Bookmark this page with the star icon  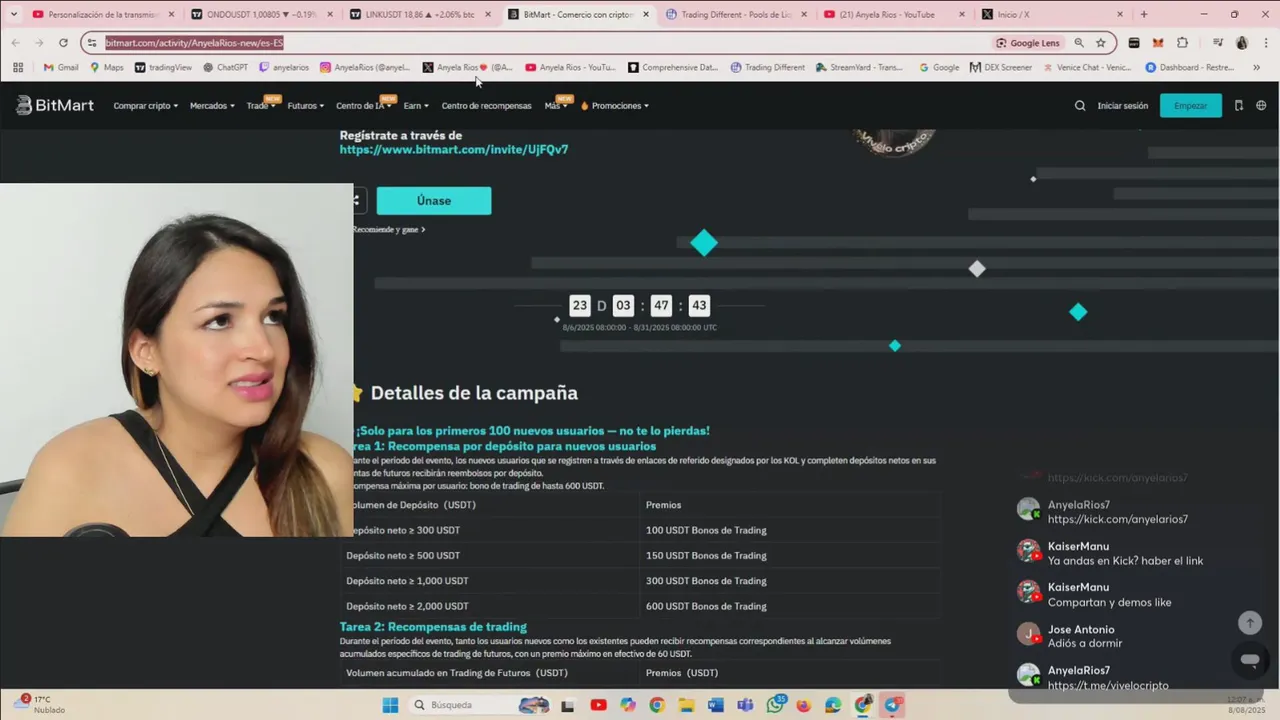point(1101,43)
